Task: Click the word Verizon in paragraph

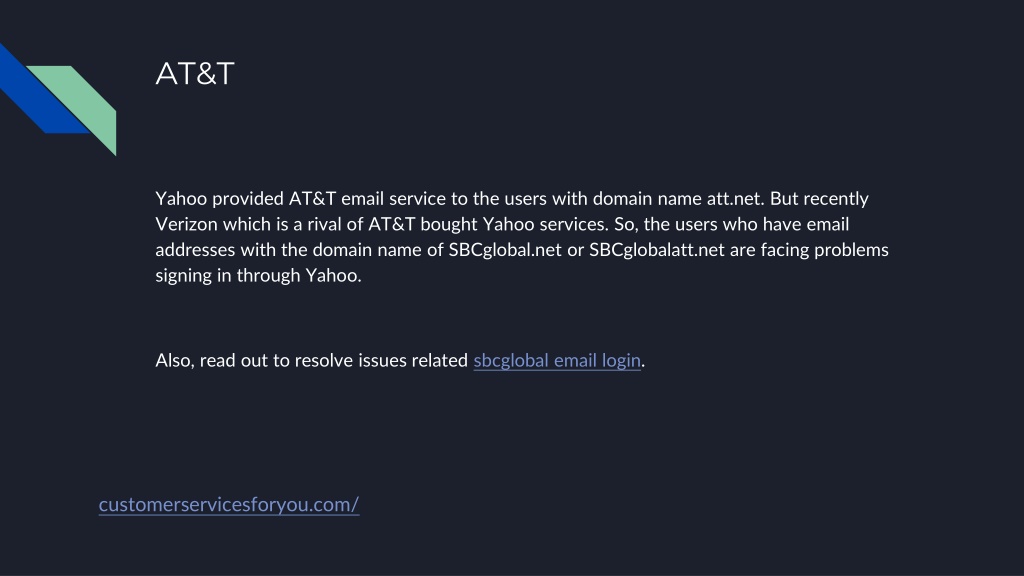Action: (186, 224)
